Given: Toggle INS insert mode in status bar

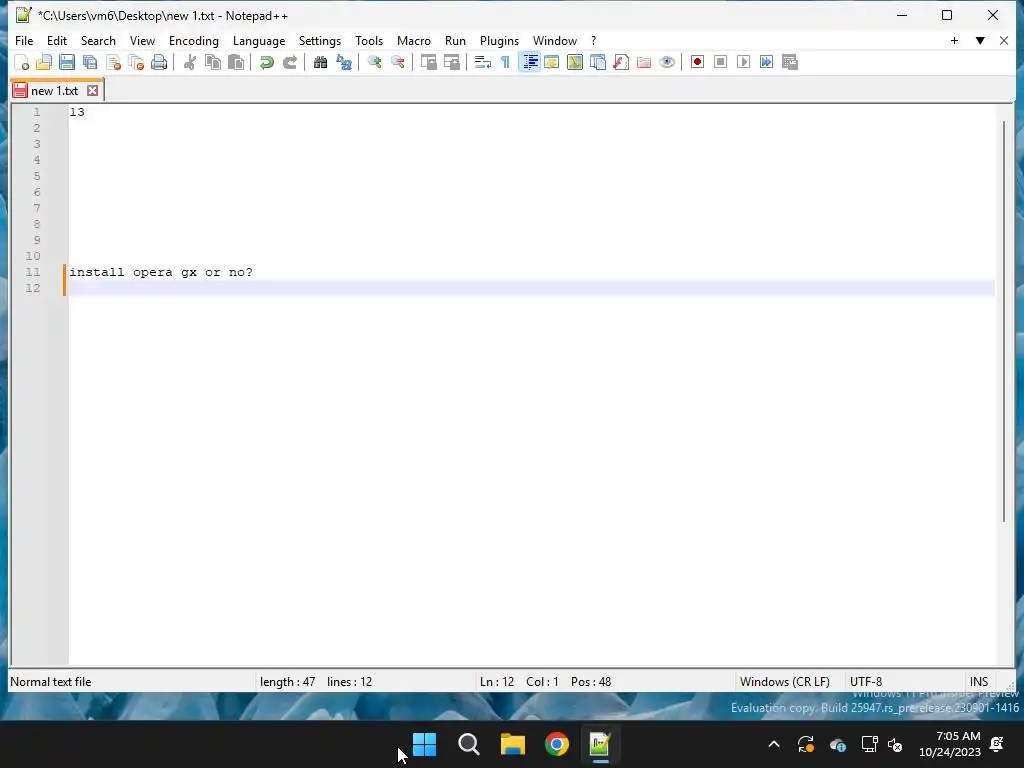Looking at the screenshot, I should [x=979, y=682].
